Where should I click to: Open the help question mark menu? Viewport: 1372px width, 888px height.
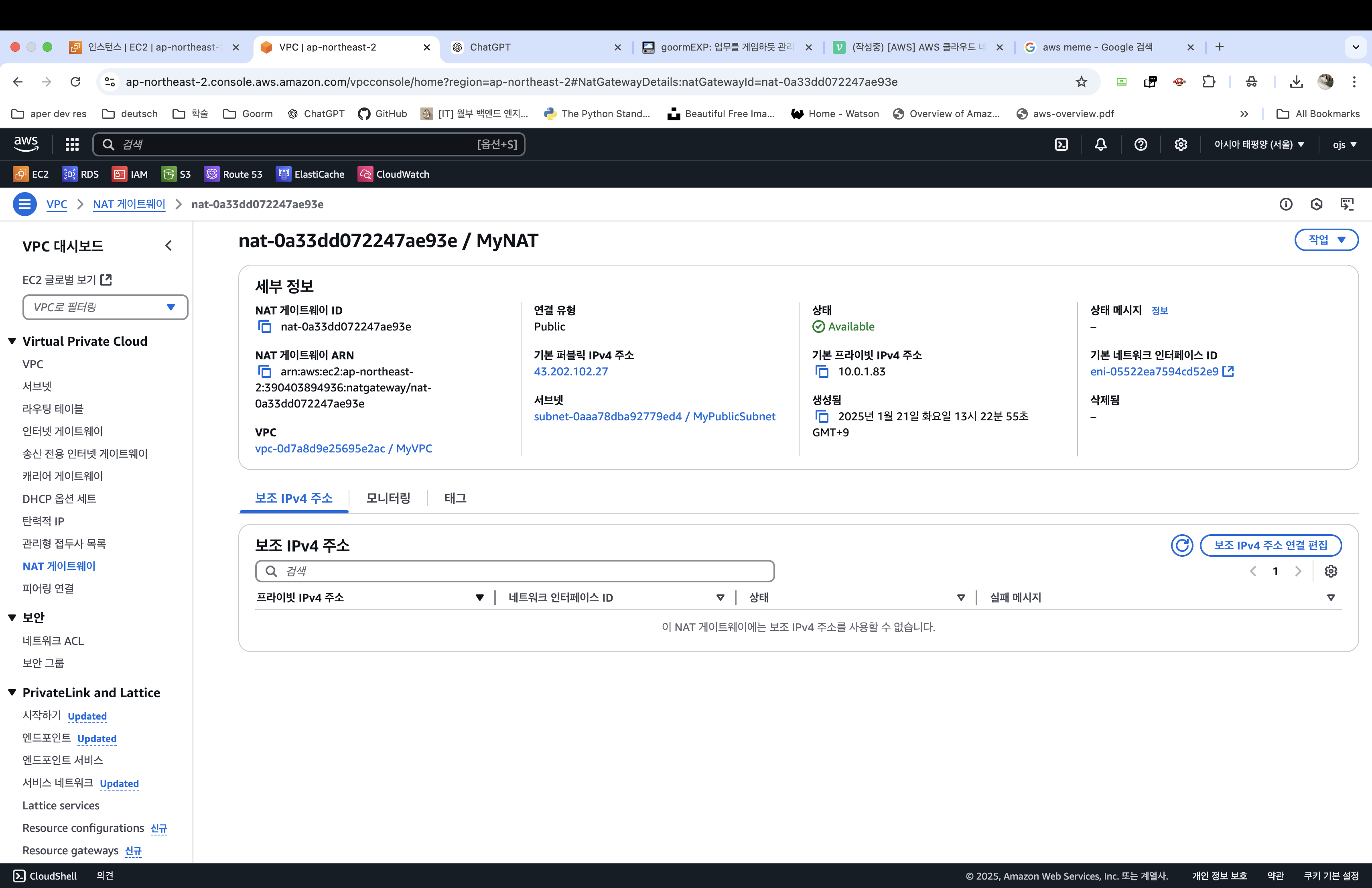pos(1140,144)
